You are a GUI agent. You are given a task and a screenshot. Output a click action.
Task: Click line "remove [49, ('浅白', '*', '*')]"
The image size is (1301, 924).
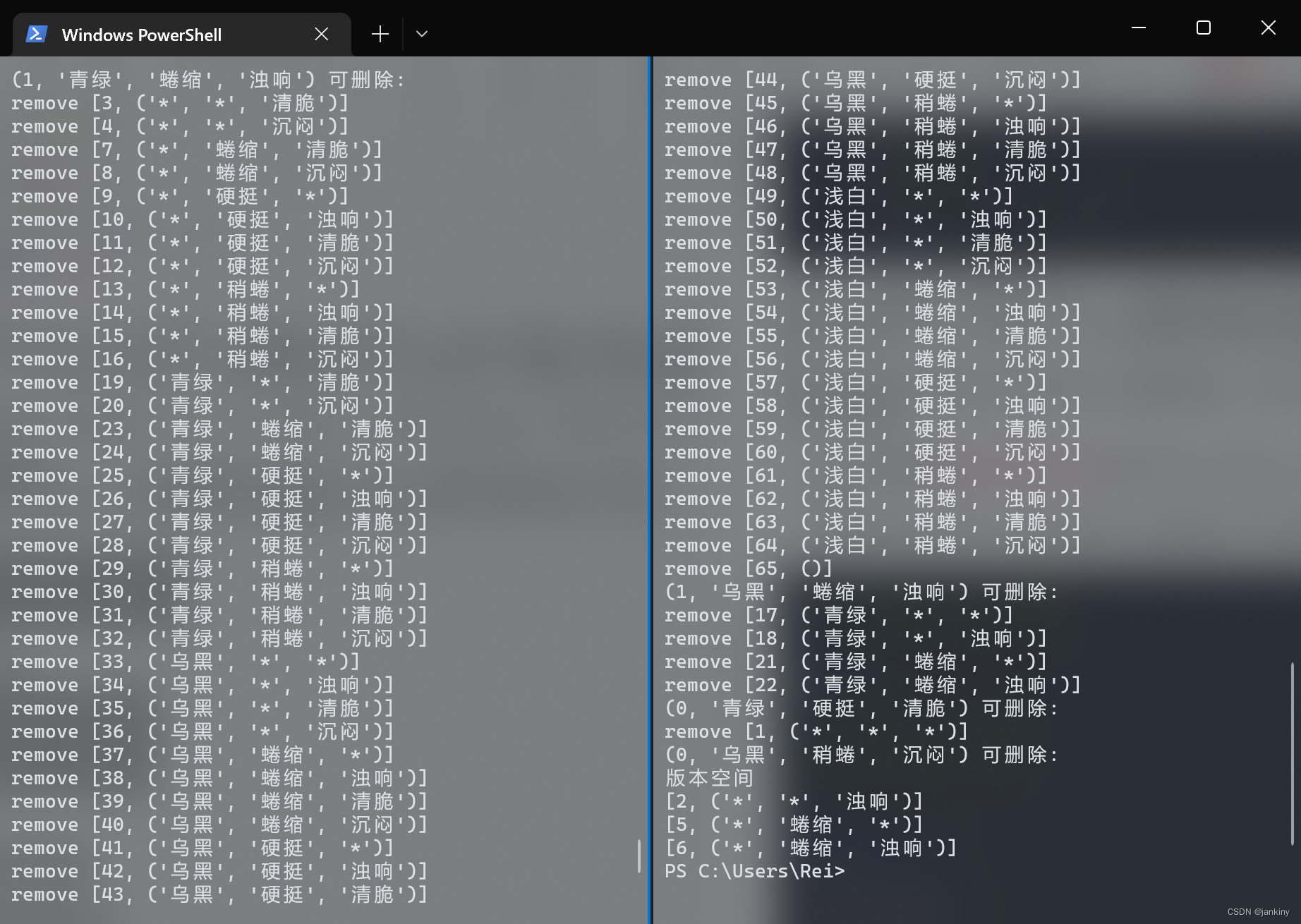839,196
